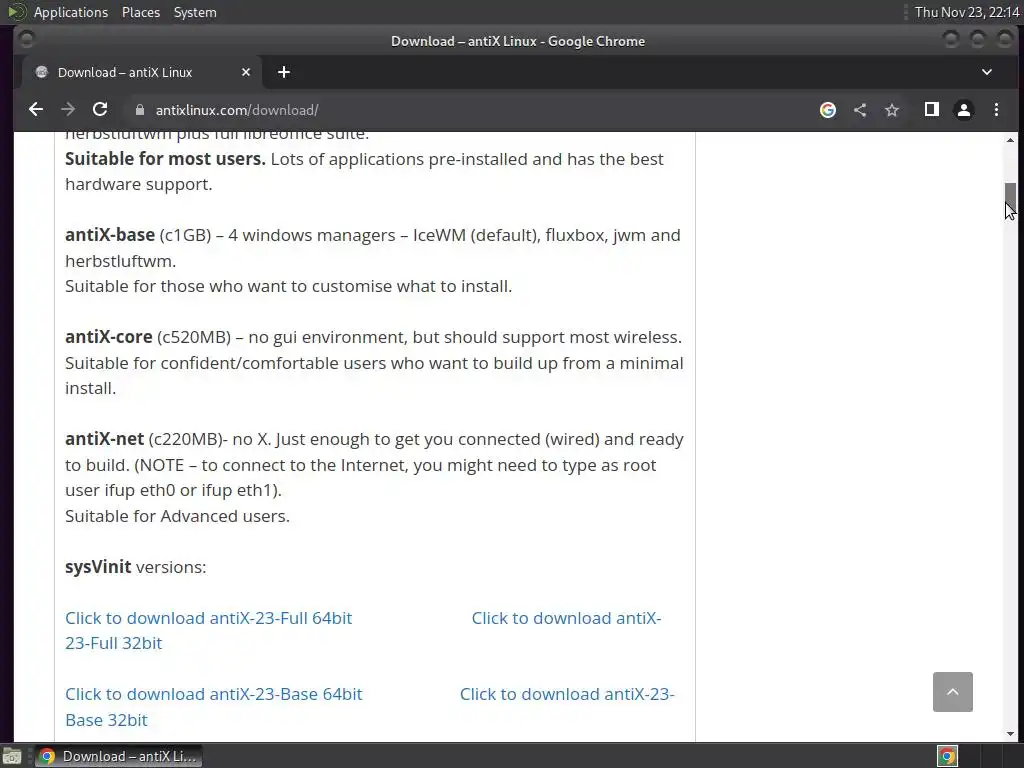Screen dimensions: 1024x768
Task: Click the 'antiX-net' heading text
Action: [x=104, y=438]
